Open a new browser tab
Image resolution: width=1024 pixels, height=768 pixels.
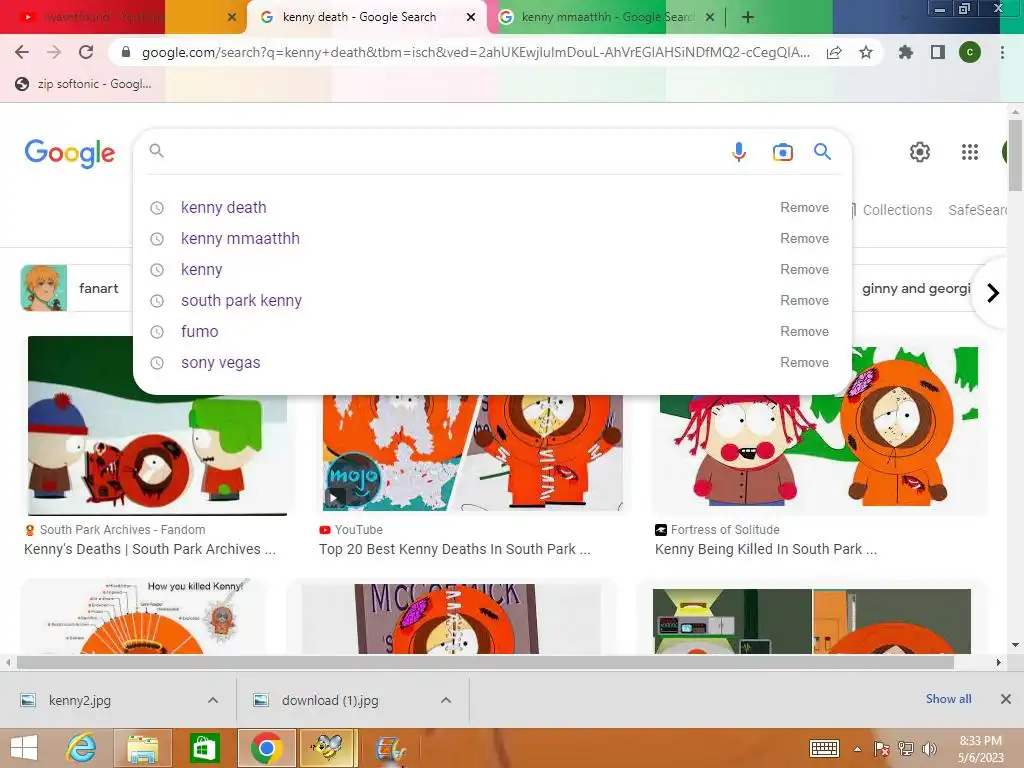coord(748,18)
